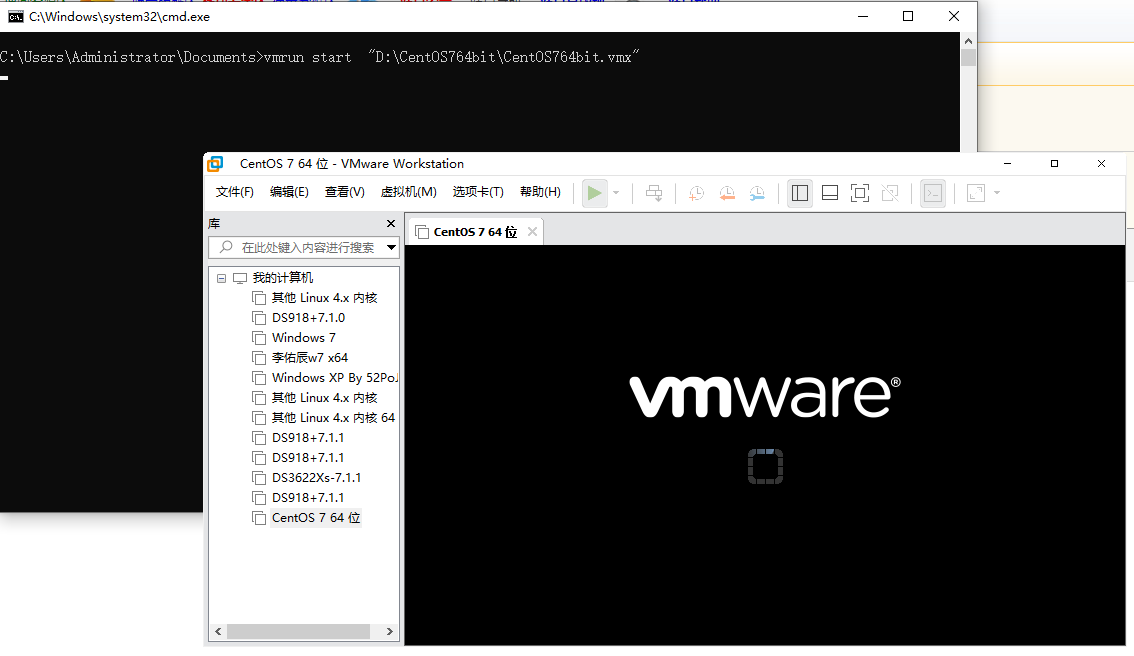The image size is (1134, 656).
Task: Select DS918+7.1.0 virtual machine
Action: pos(309,318)
